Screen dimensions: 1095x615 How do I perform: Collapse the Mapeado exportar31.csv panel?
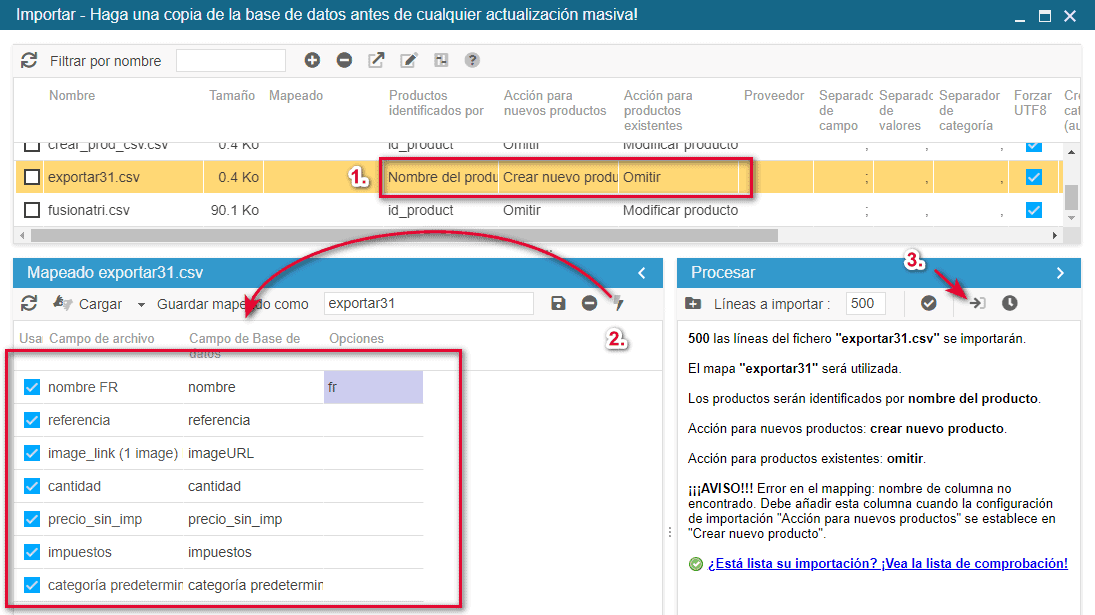643,273
